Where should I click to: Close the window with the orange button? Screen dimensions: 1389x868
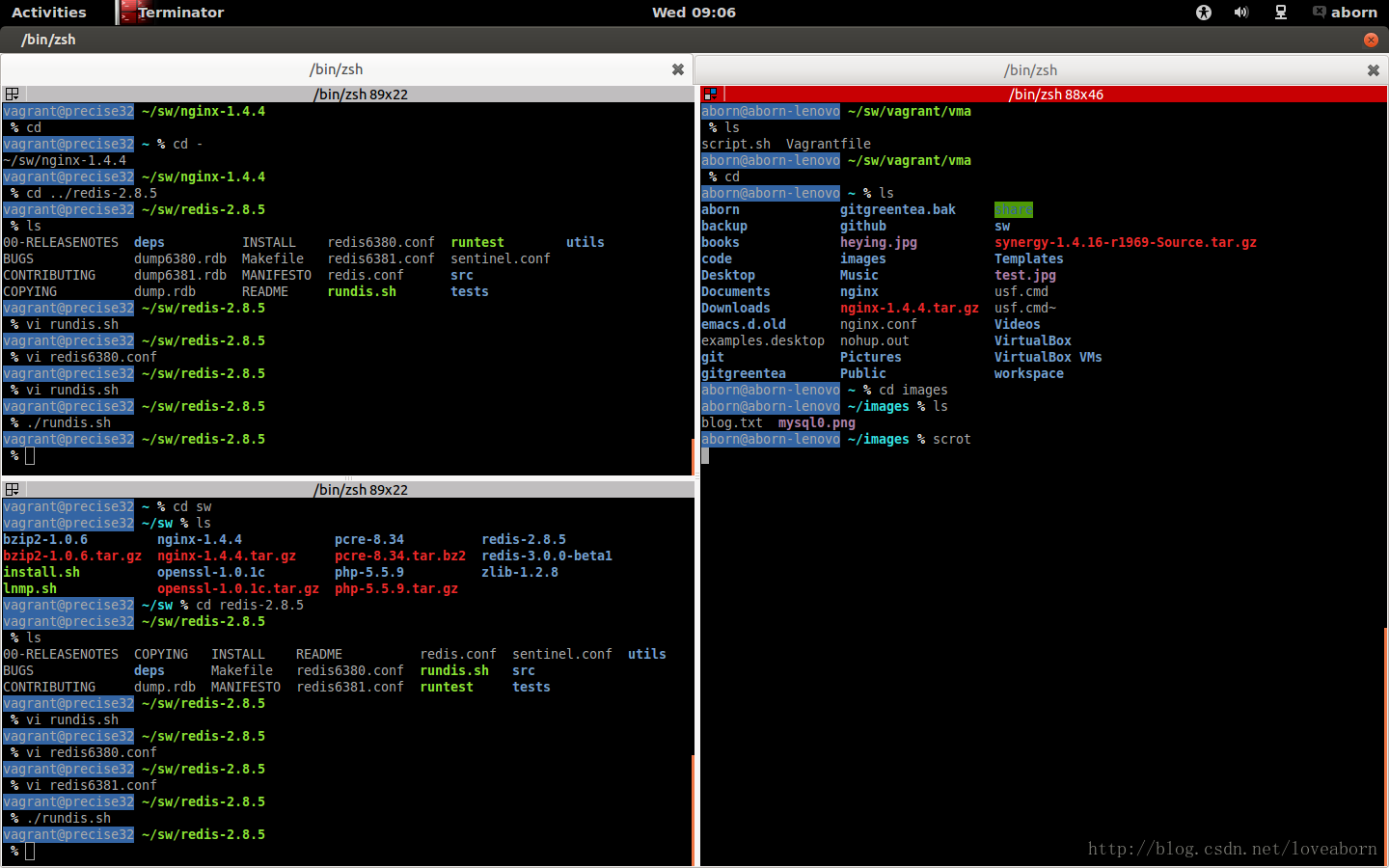coord(1371,40)
